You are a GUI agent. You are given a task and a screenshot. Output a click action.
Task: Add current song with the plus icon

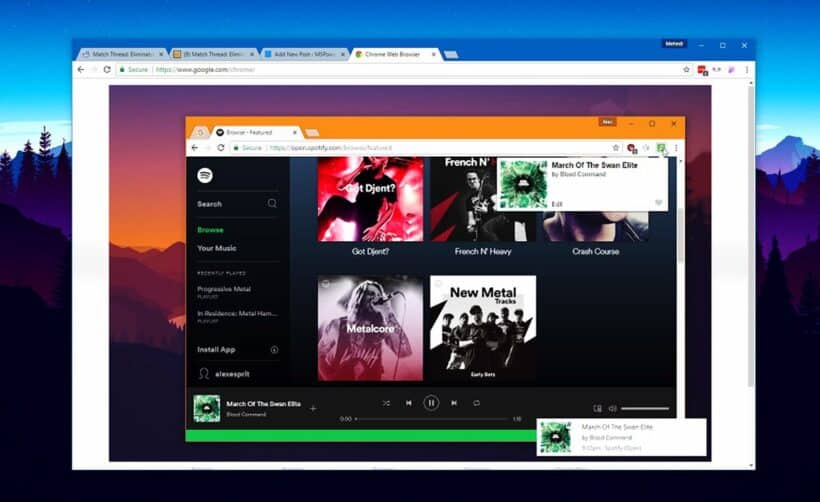(x=313, y=408)
